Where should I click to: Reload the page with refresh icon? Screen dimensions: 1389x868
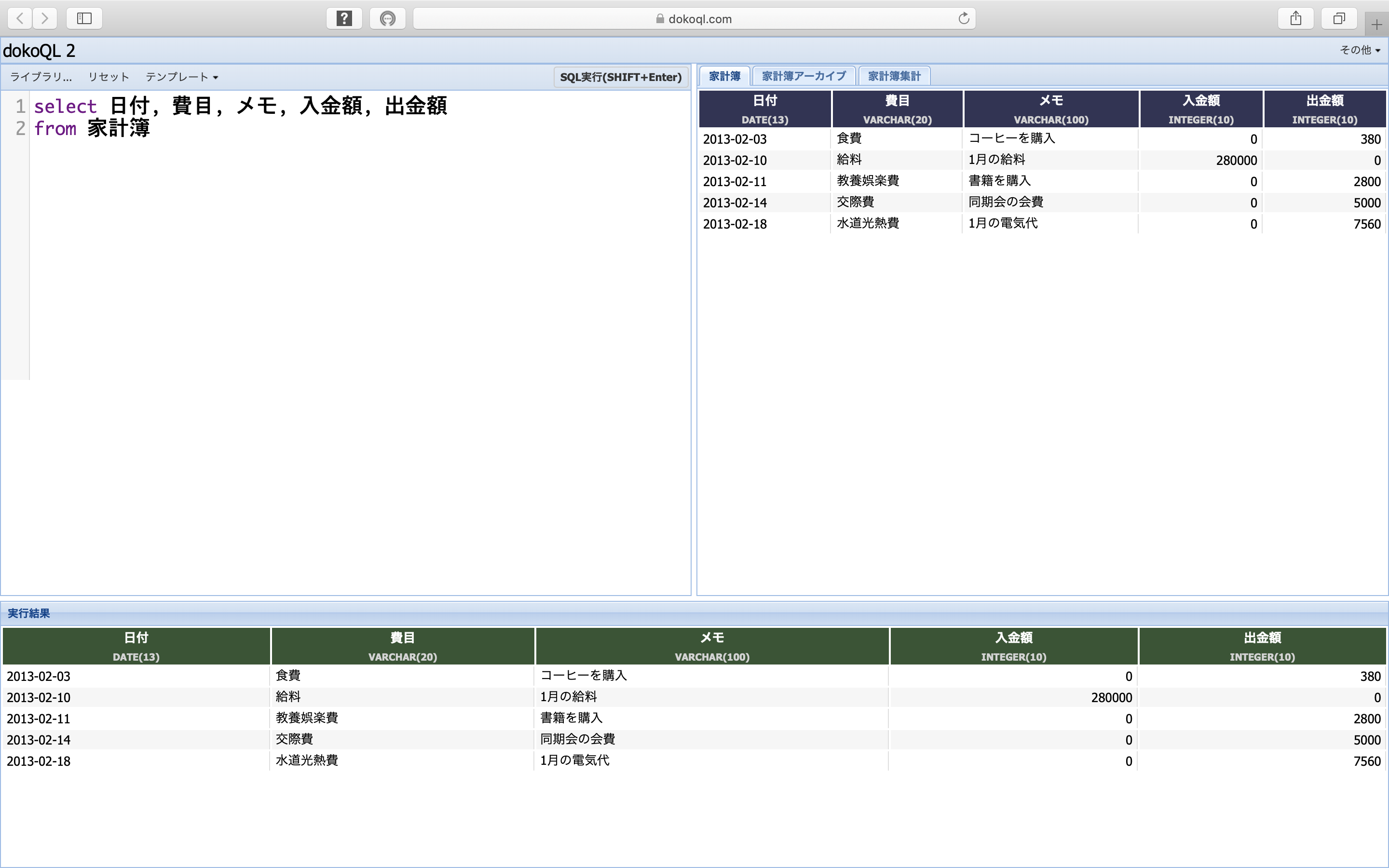[964, 18]
